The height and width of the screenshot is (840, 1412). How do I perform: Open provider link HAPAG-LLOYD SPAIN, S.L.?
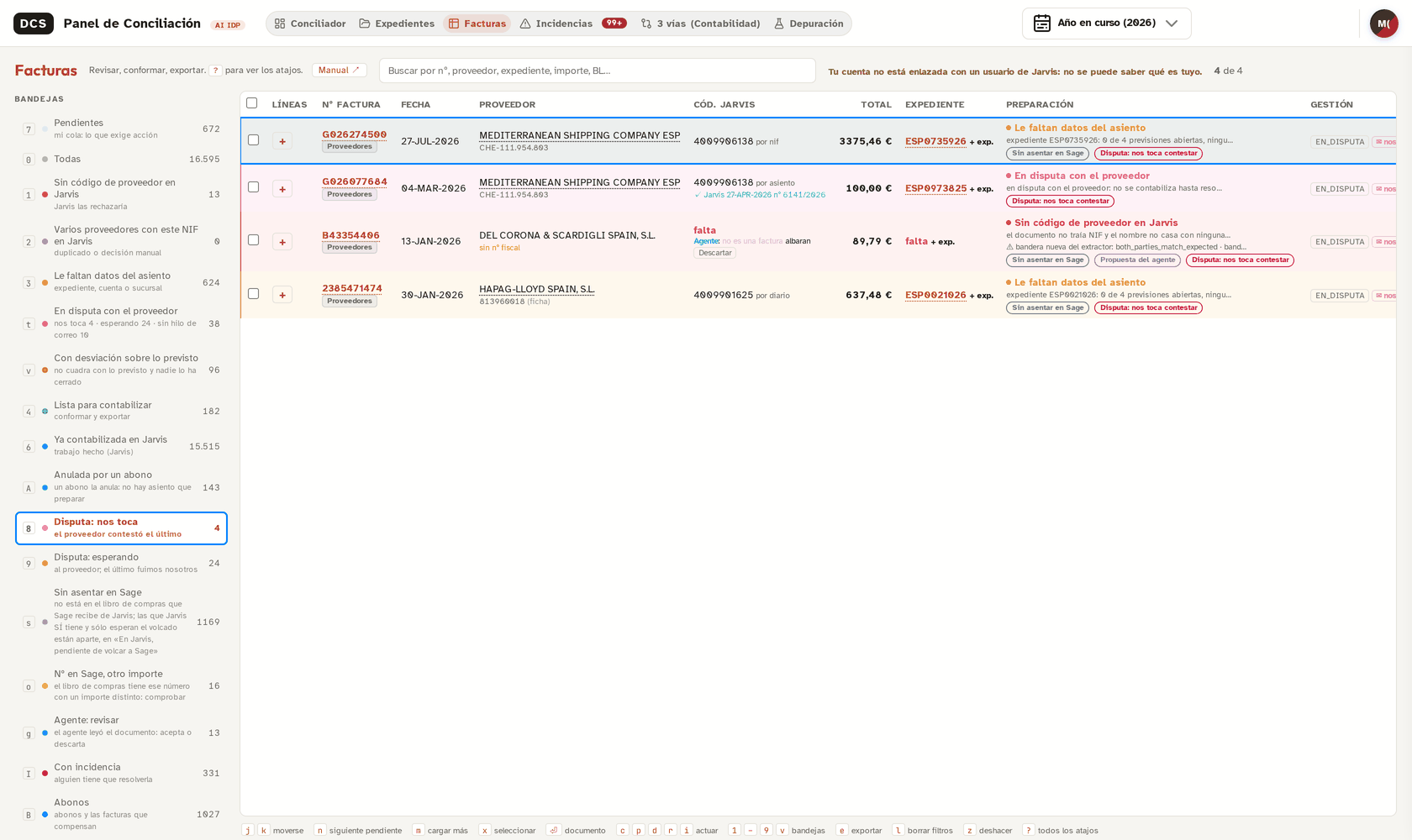coord(537,289)
